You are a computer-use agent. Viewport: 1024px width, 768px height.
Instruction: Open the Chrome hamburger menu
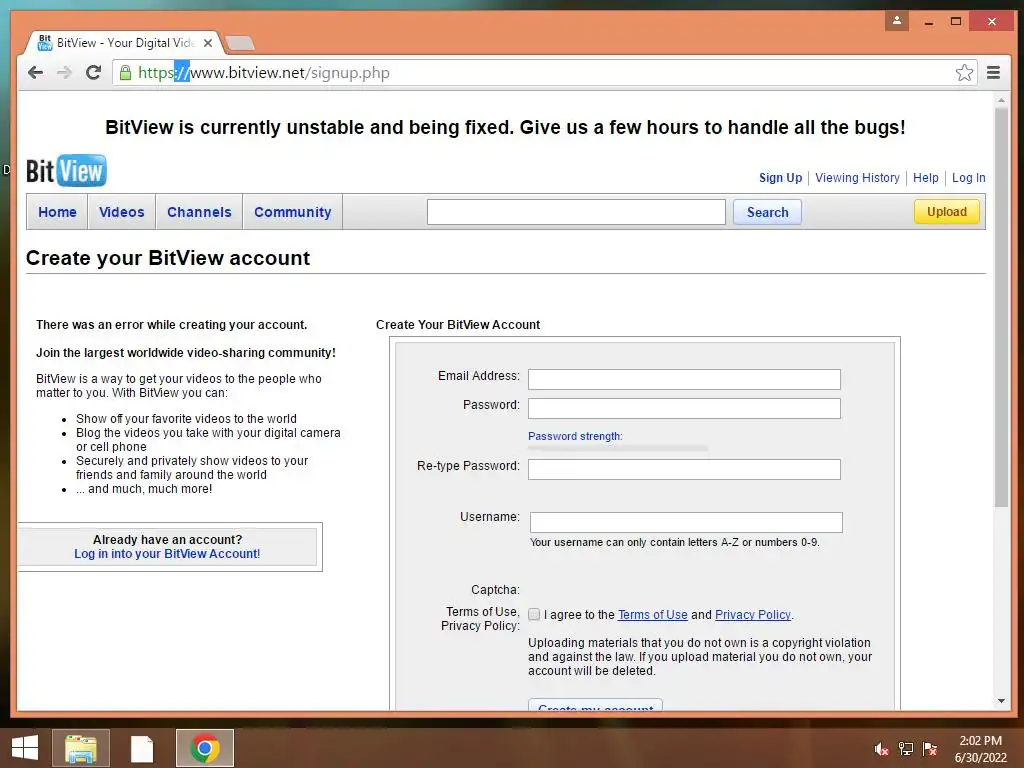click(x=993, y=72)
